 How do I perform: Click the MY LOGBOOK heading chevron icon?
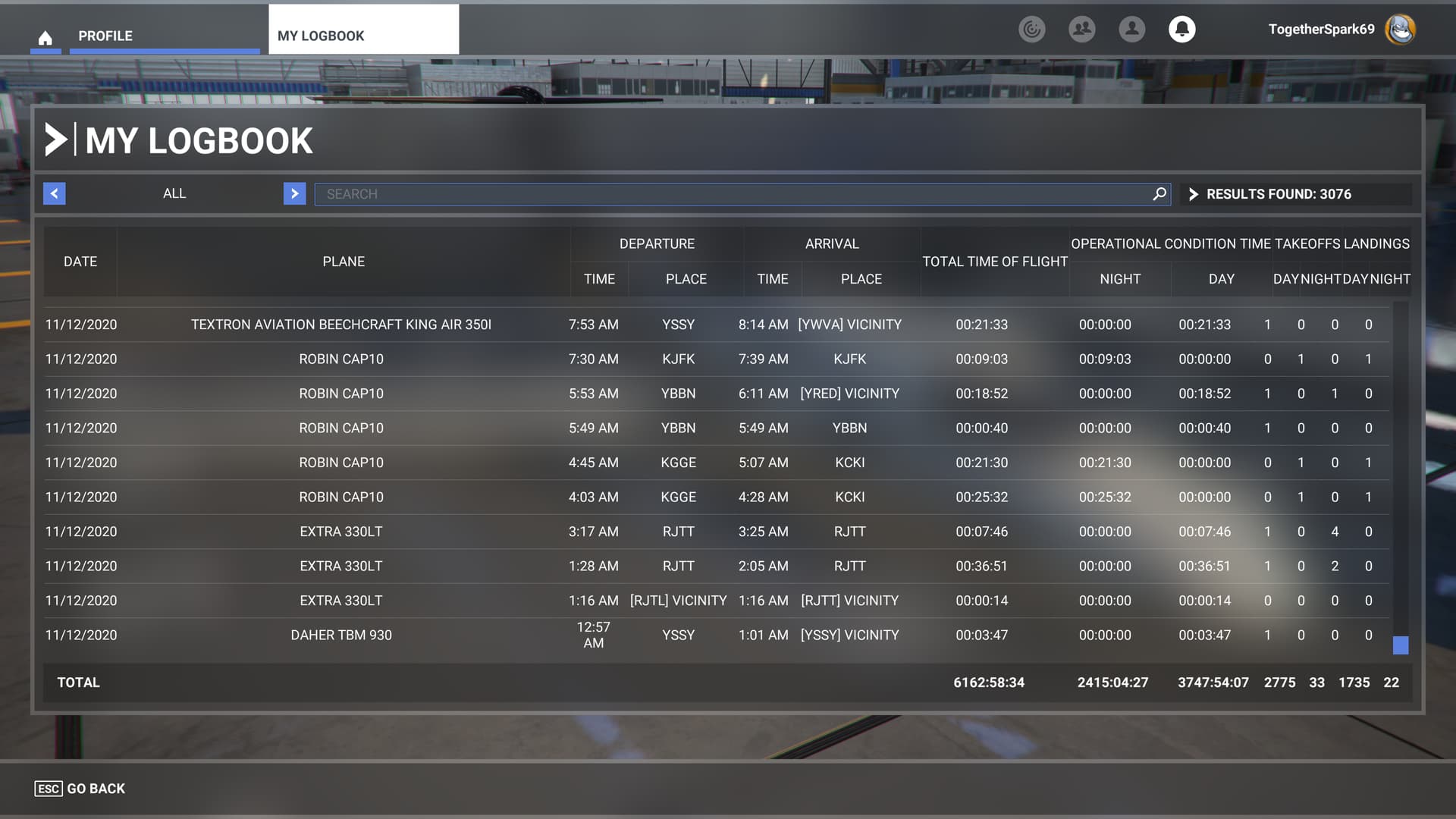point(55,140)
